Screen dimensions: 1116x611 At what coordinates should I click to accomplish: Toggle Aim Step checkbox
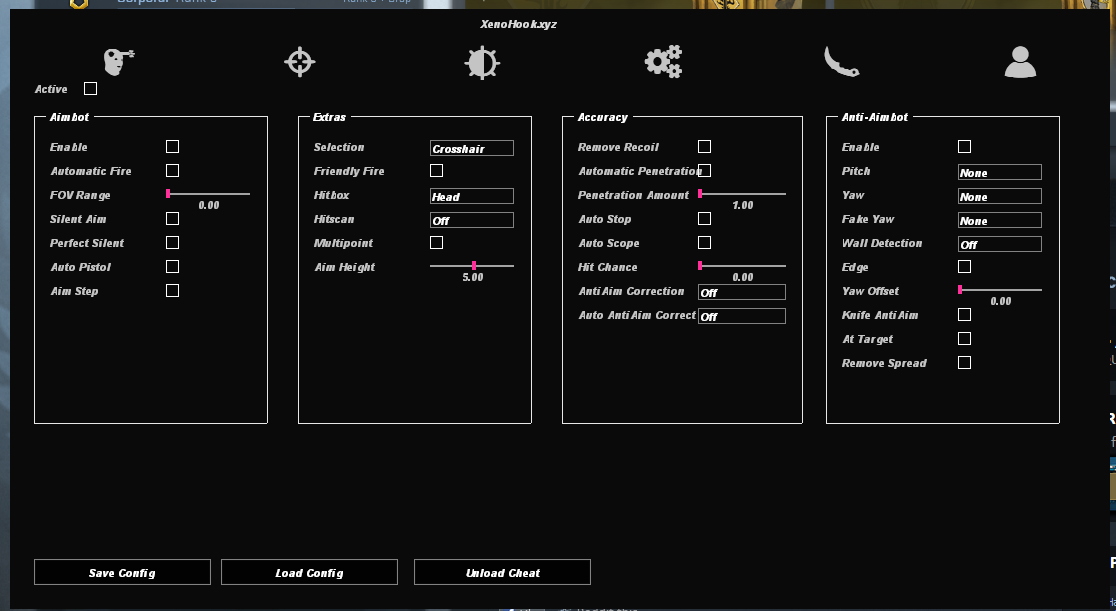coord(172,291)
